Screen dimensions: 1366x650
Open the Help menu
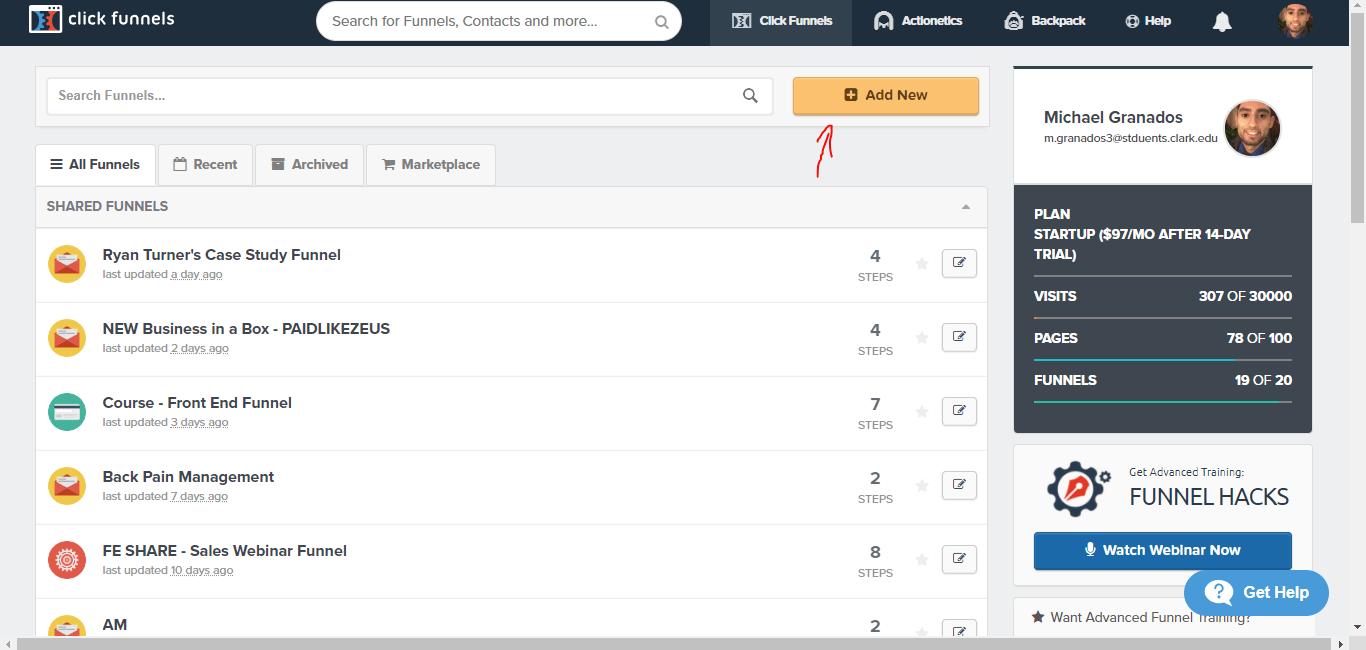click(x=1148, y=21)
